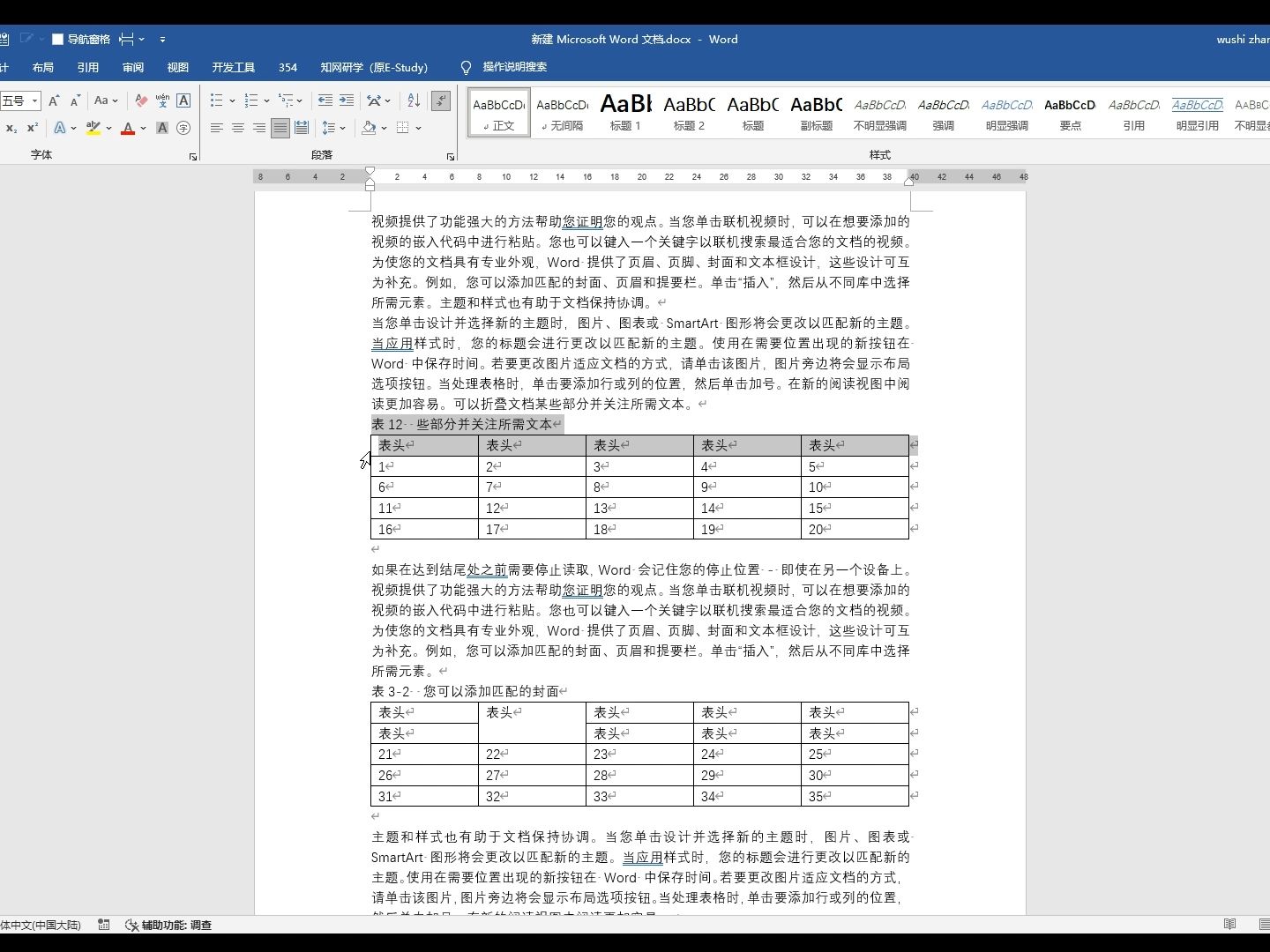Apply the Enclose Characters 字 icon
Screen dimensions: 1270x952
pos(183,128)
